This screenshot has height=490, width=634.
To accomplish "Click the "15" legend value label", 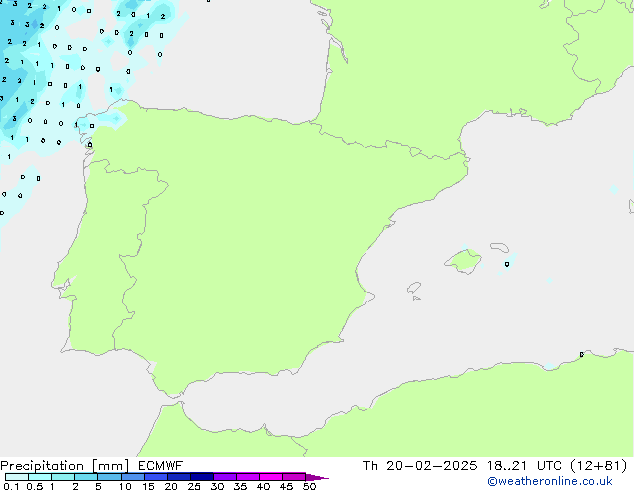I will click(x=148, y=486).
